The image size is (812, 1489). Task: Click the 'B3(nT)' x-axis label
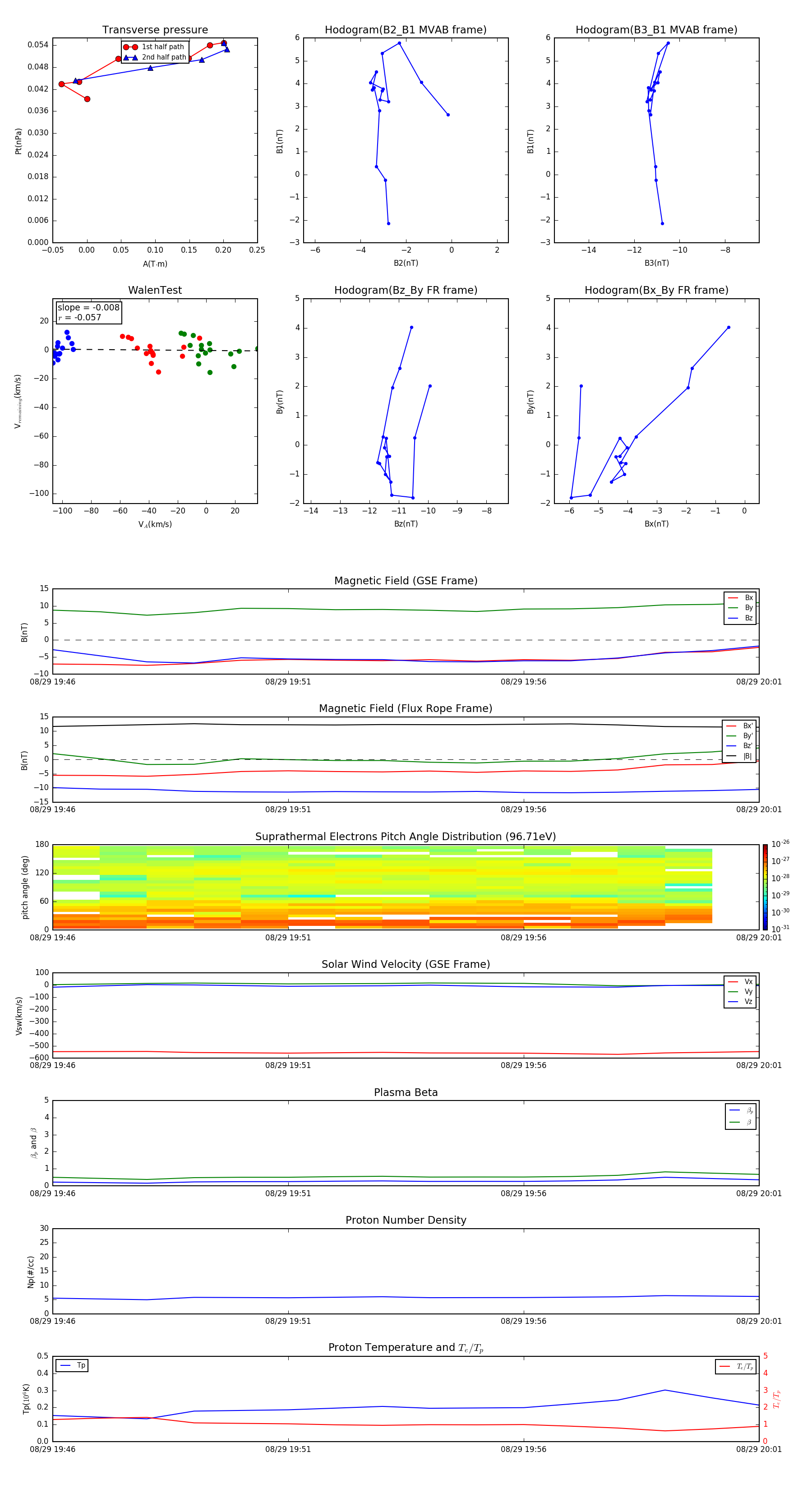pos(656,263)
